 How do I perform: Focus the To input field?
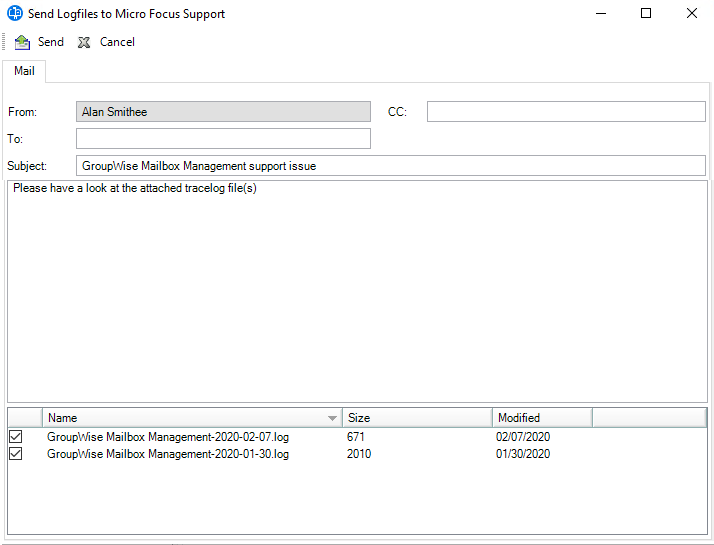point(223,138)
